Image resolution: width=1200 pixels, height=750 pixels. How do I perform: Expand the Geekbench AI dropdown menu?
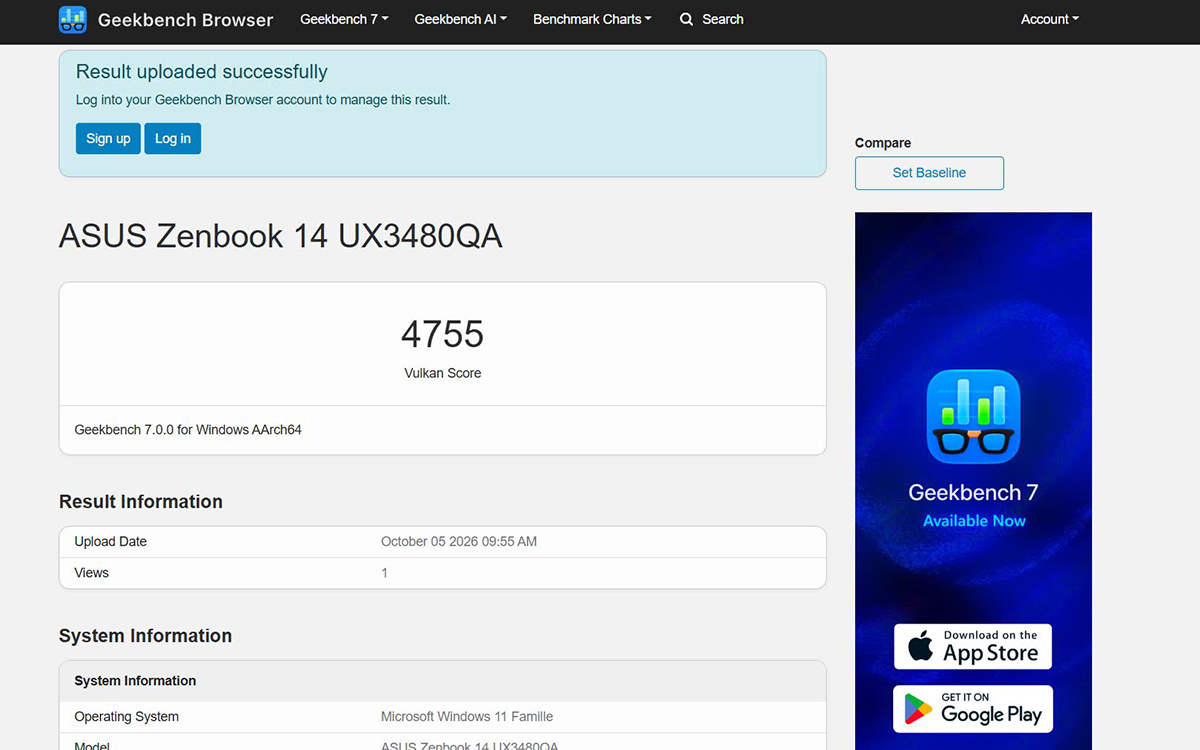coord(461,19)
